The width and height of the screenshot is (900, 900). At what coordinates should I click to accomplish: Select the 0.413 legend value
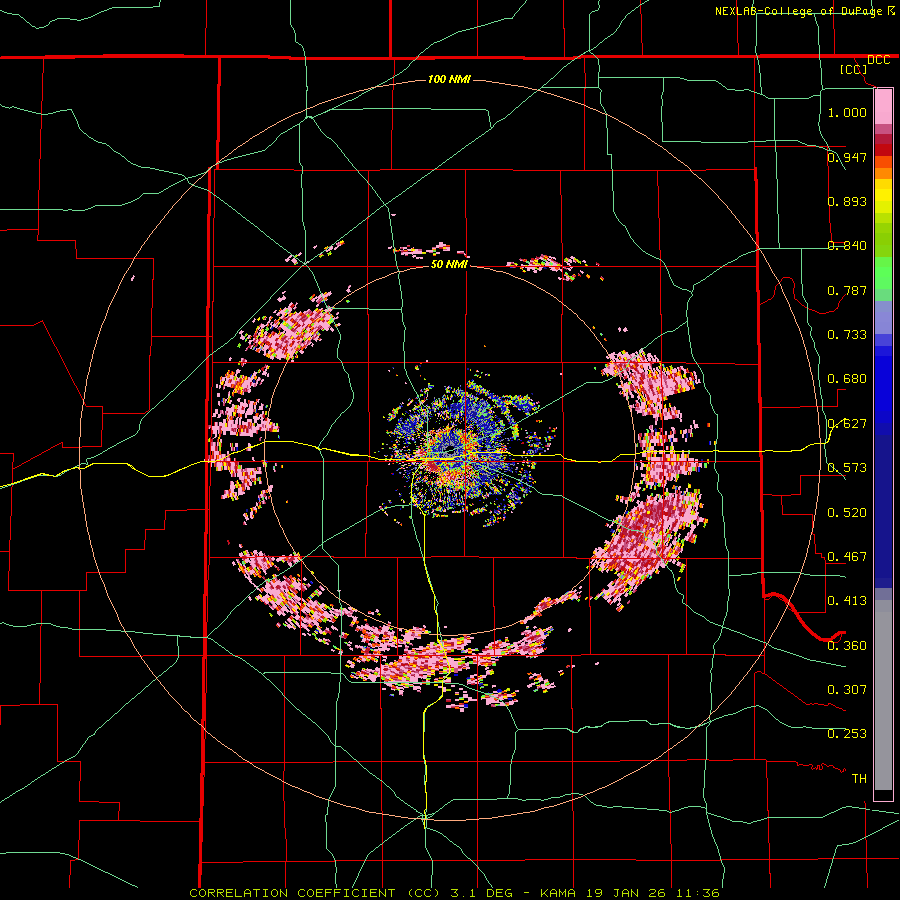(847, 600)
